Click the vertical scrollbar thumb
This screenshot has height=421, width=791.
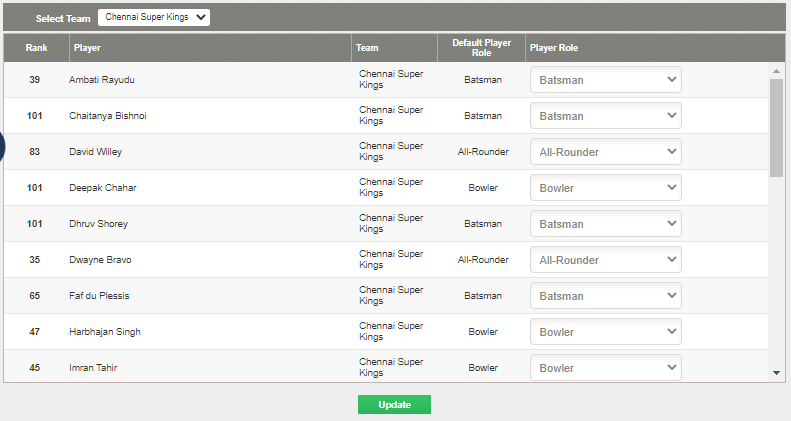click(x=777, y=127)
